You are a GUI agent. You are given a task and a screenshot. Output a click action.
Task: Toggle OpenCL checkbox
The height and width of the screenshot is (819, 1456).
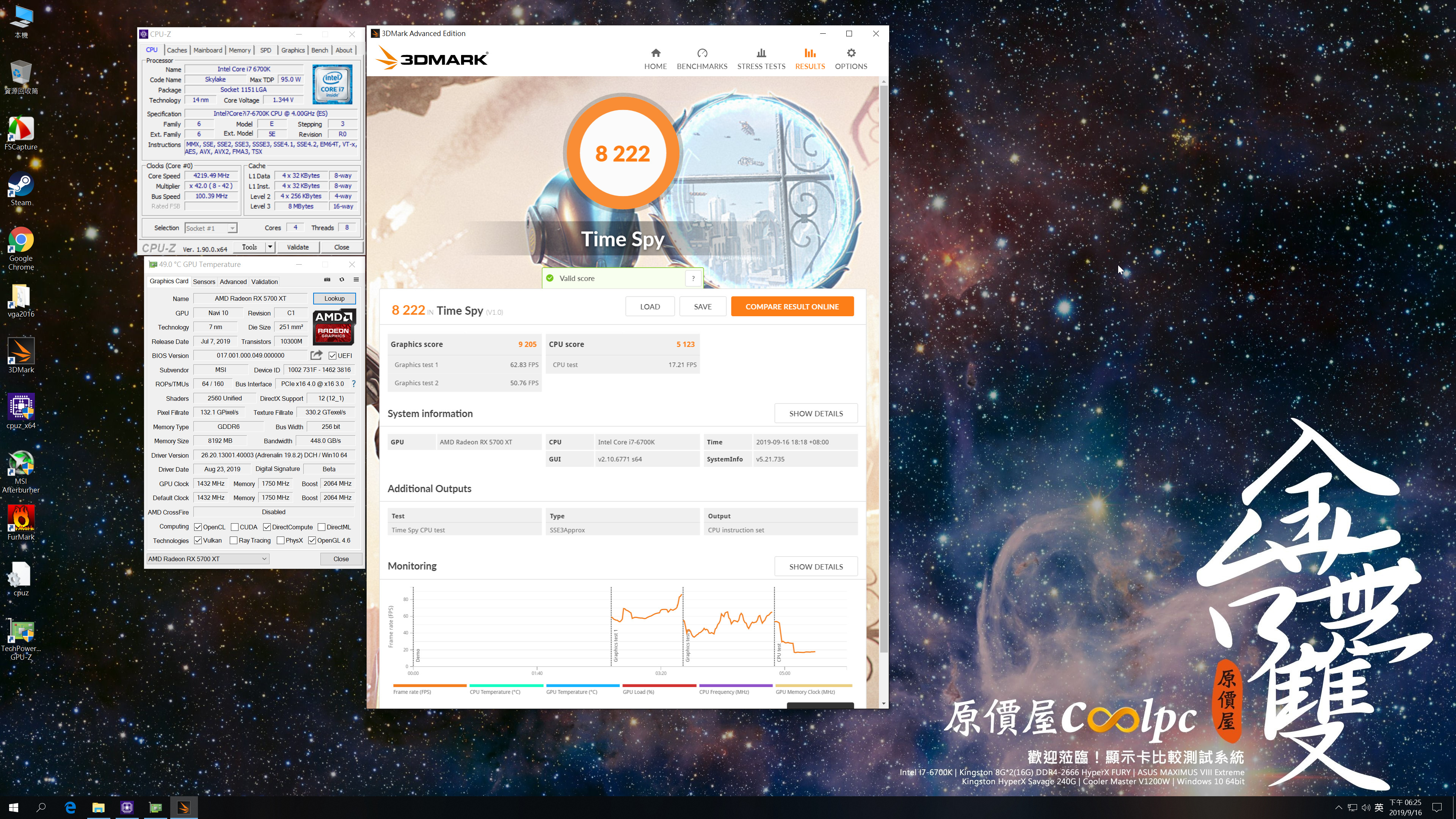point(198,527)
